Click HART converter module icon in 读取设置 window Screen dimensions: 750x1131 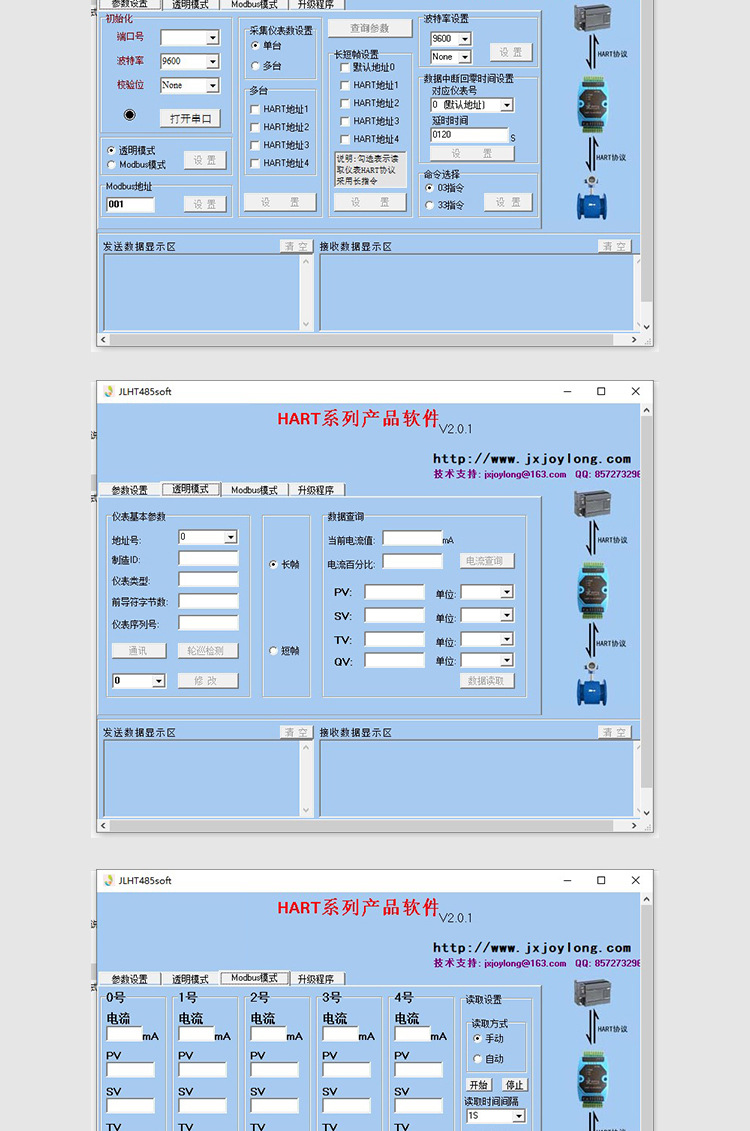(x=592, y=1081)
